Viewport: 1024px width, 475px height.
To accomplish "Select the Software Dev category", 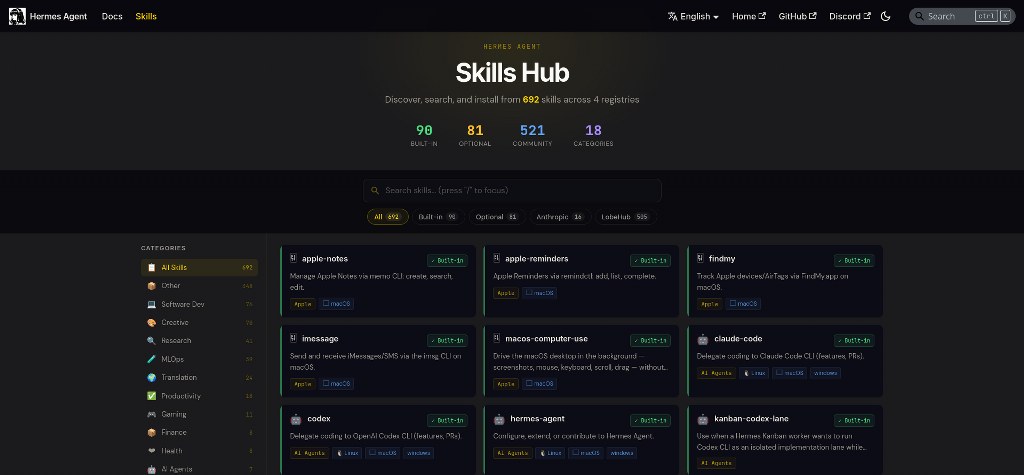I will coord(199,304).
